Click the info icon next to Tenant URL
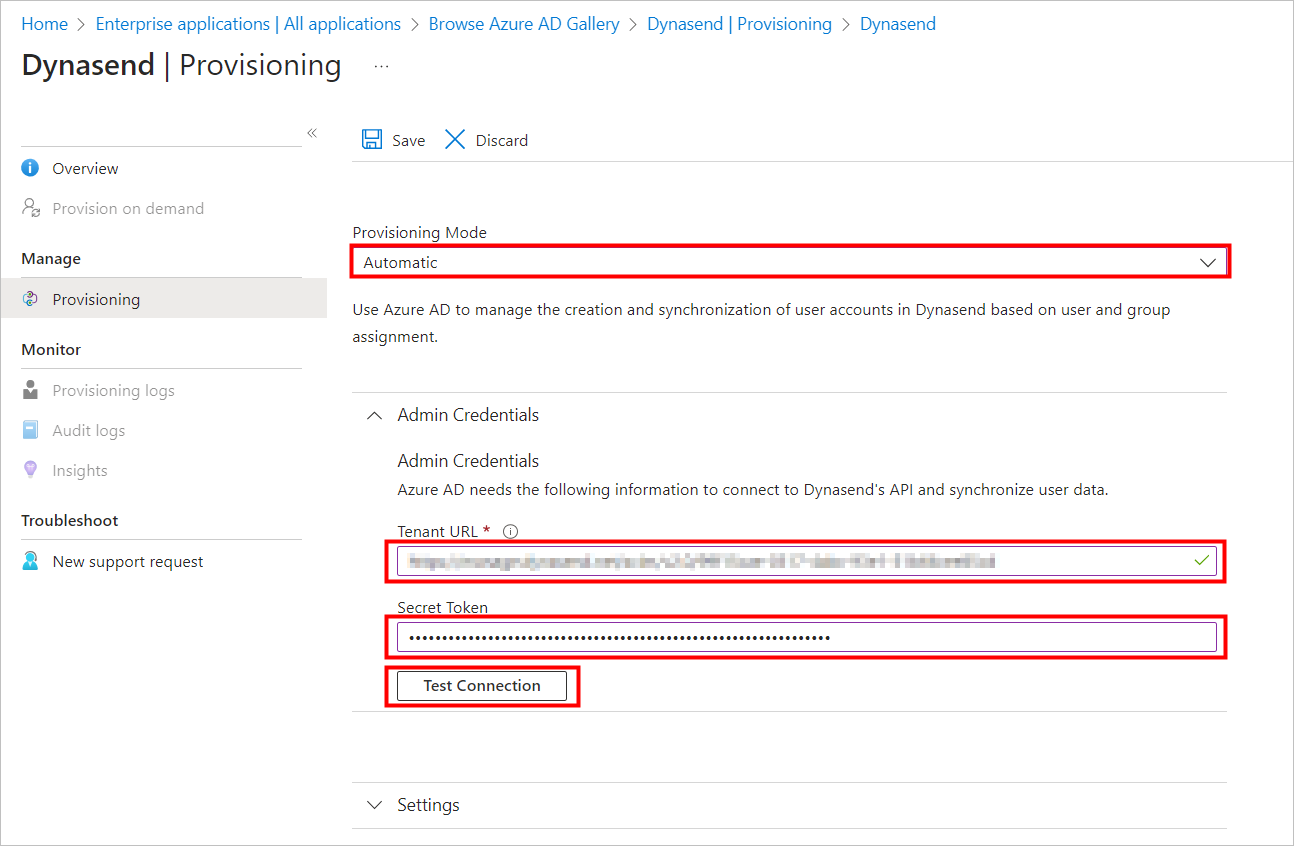This screenshot has height=846, width=1294. (x=510, y=531)
